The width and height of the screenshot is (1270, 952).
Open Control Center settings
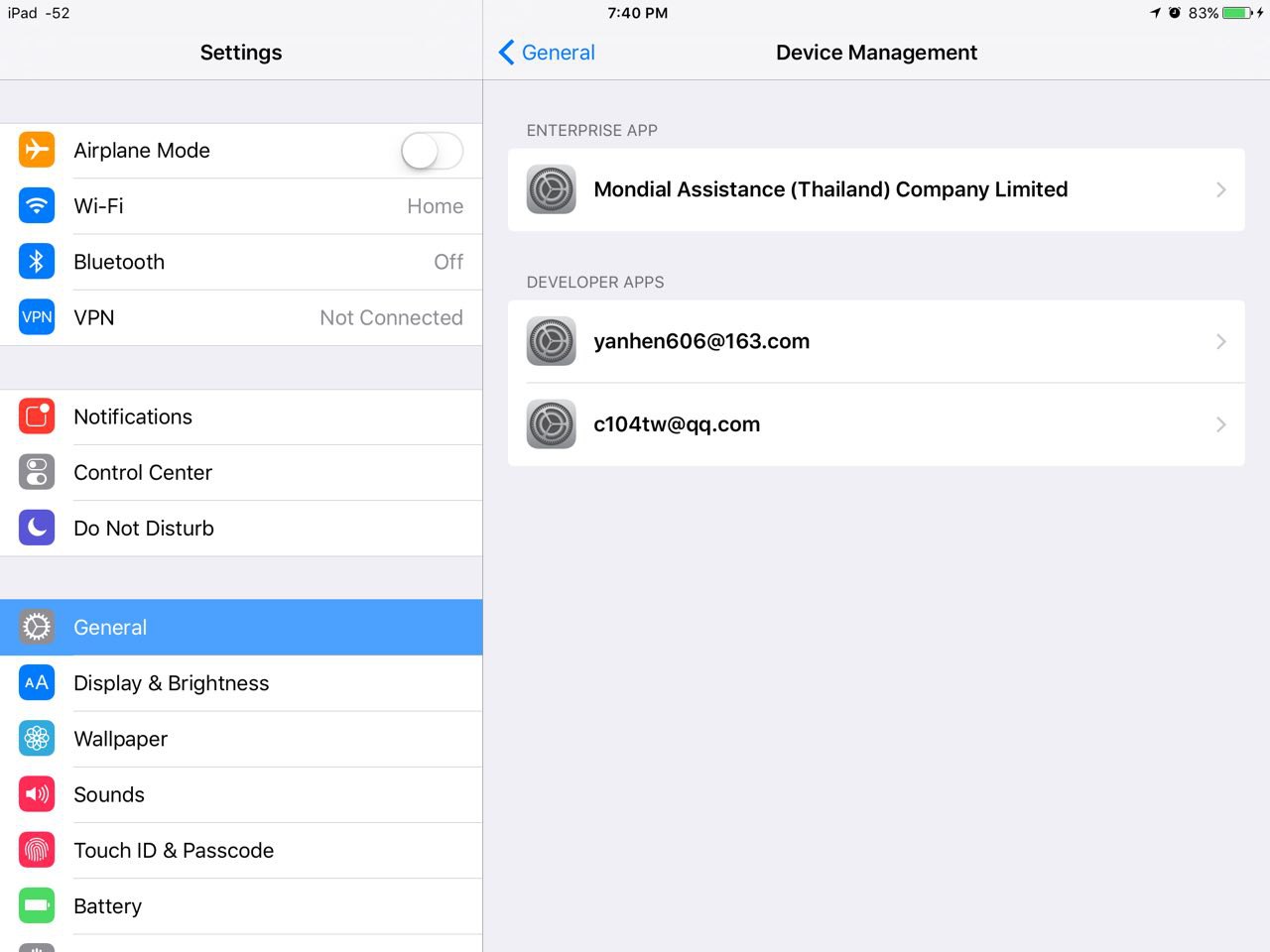tap(241, 472)
